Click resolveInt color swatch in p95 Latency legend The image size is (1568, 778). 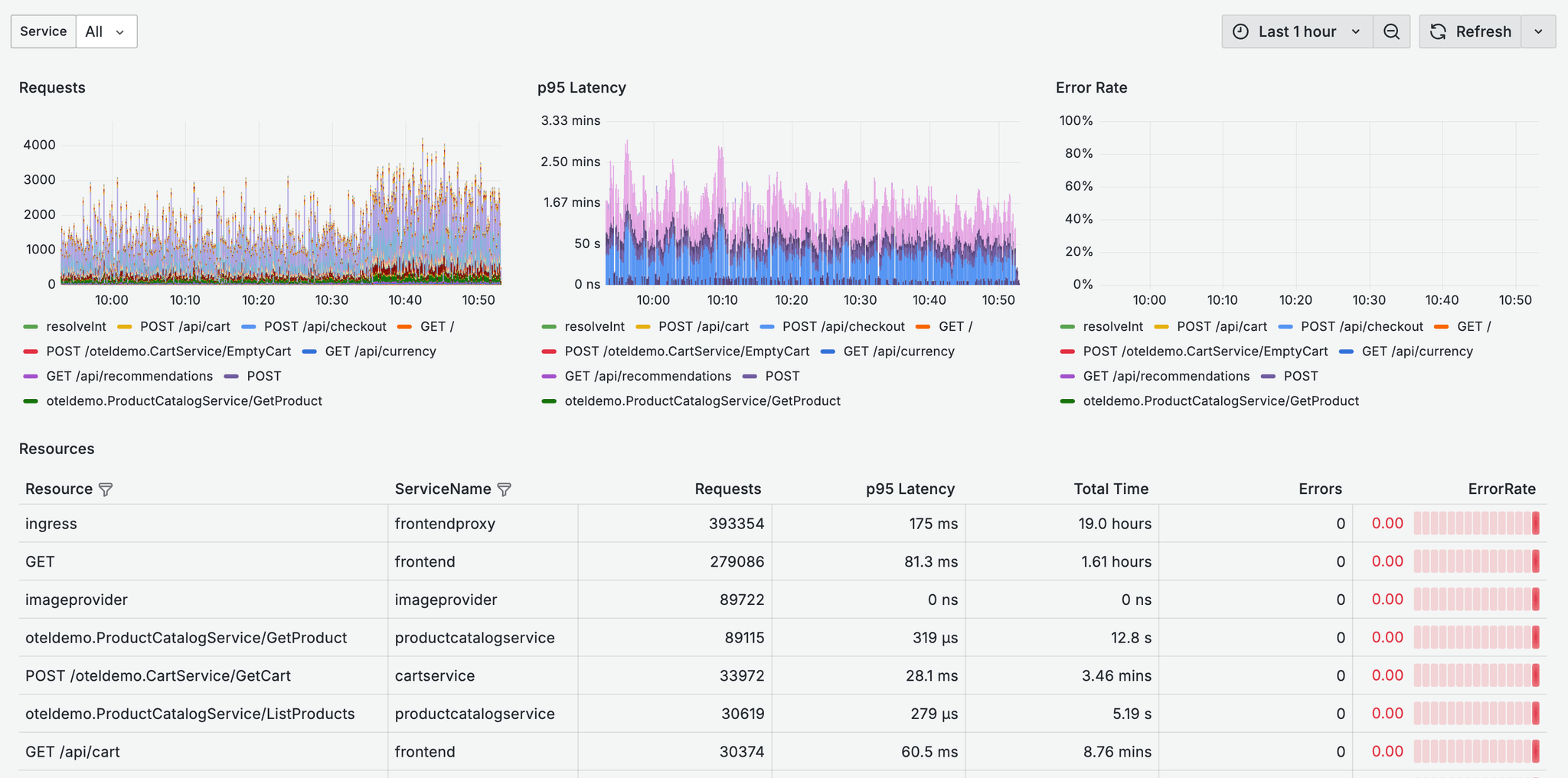tap(549, 327)
